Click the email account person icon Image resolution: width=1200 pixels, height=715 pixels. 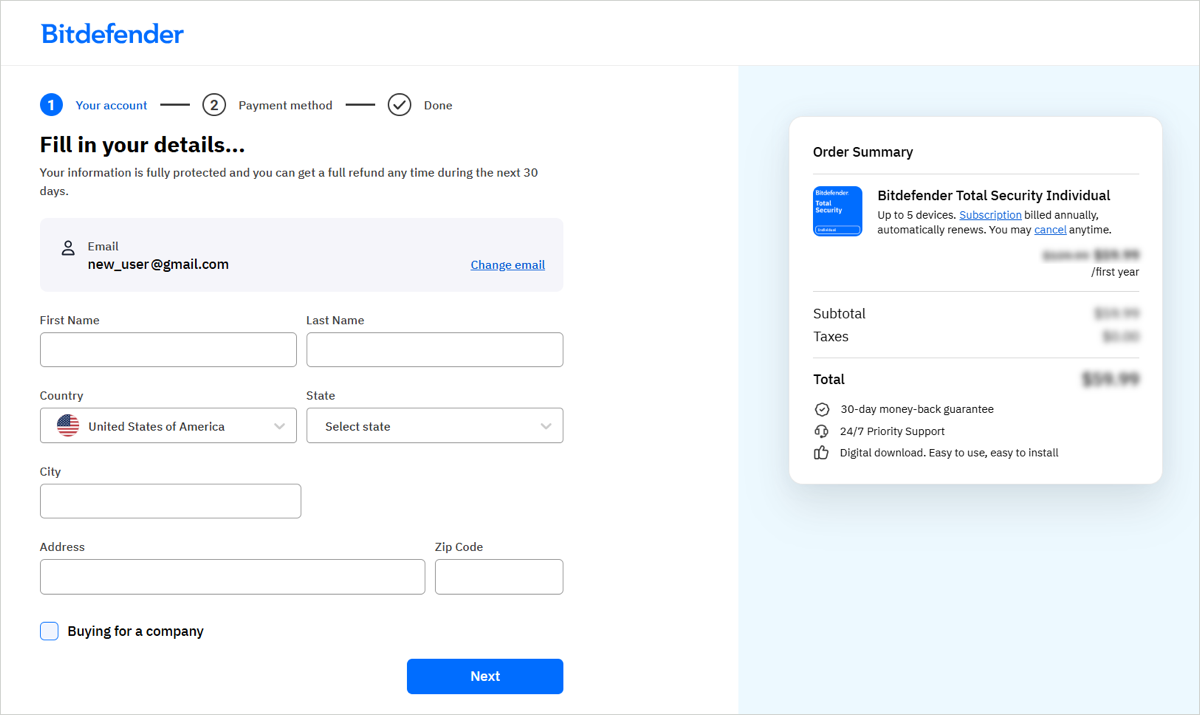pos(68,247)
